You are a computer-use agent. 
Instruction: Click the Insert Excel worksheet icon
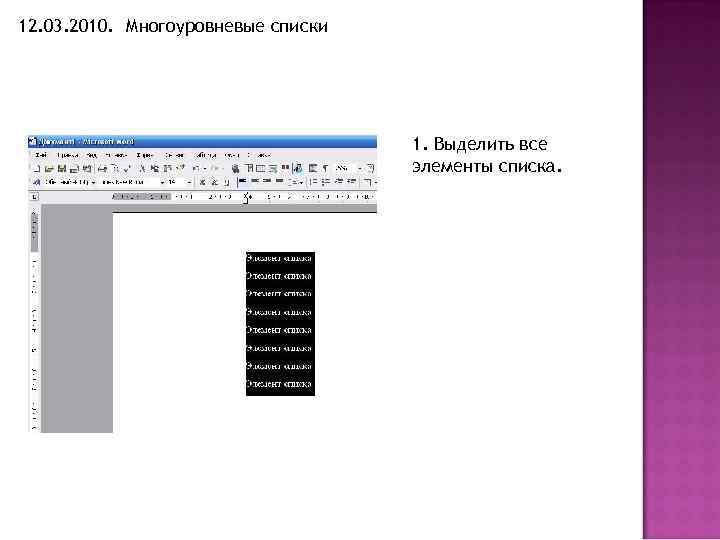click(273, 169)
